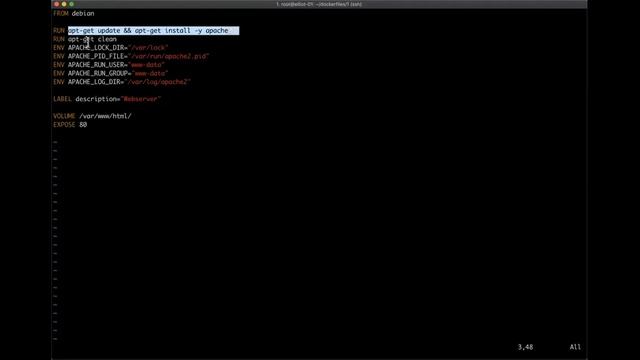Click the LABEL keyword
Screen dimensions: 640x360
(62, 99)
